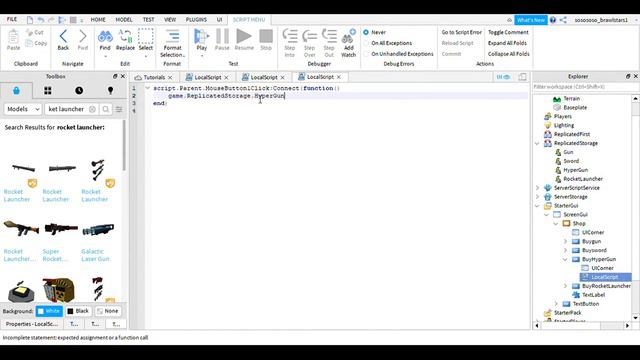Click the What's New button
The image size is (640, 360).
pos(530,20)
